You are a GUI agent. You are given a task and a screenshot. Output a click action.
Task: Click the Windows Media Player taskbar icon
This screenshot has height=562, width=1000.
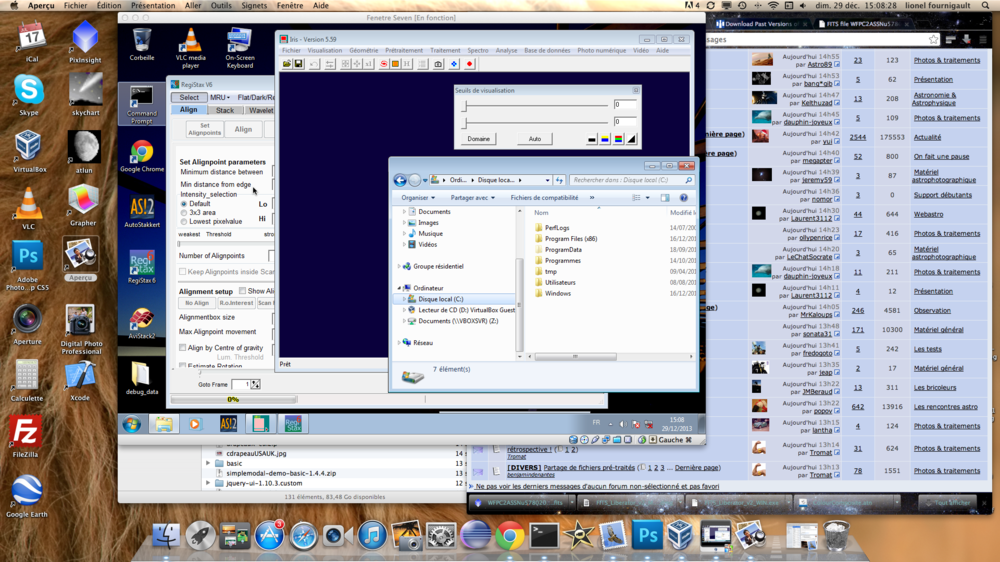tap(195, 424)
